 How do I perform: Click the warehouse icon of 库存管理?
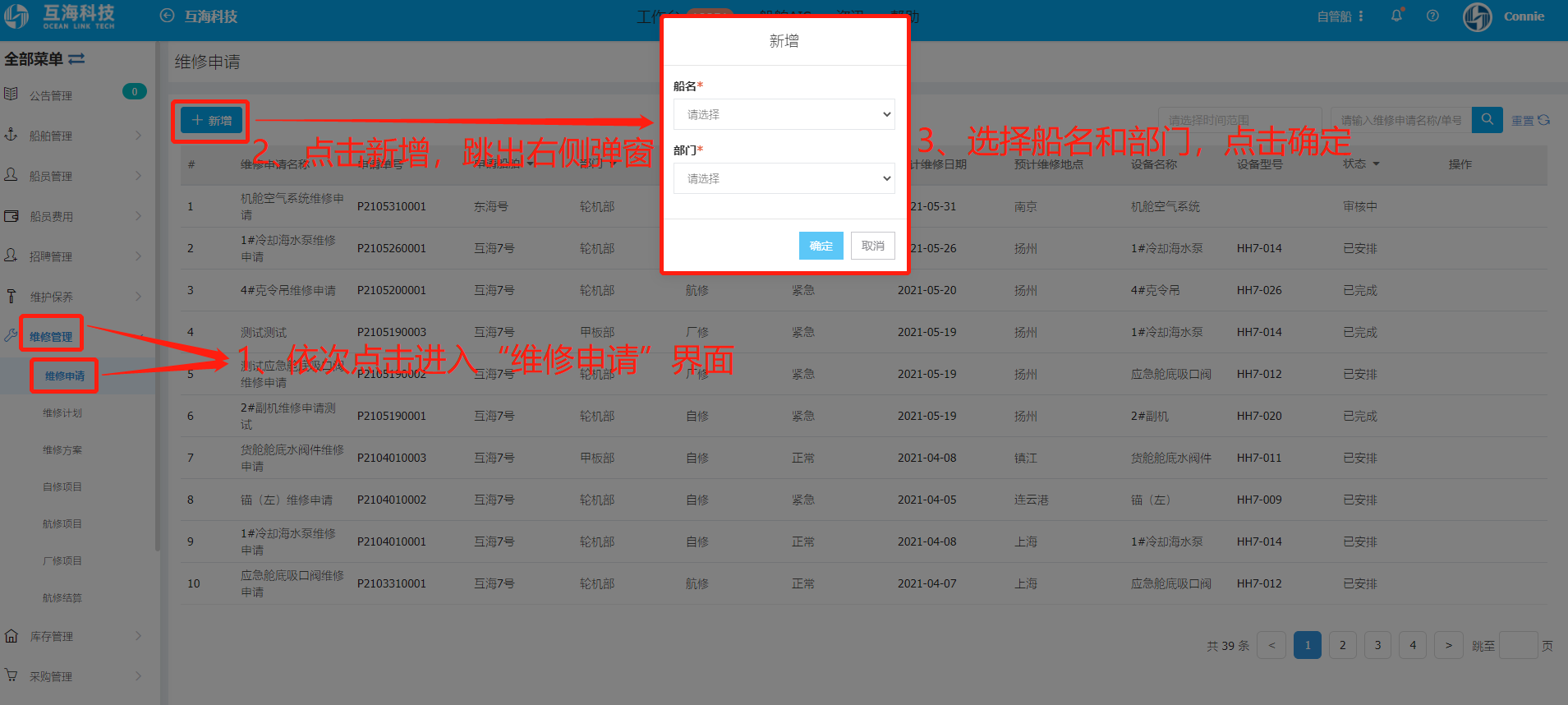point(11,635)
